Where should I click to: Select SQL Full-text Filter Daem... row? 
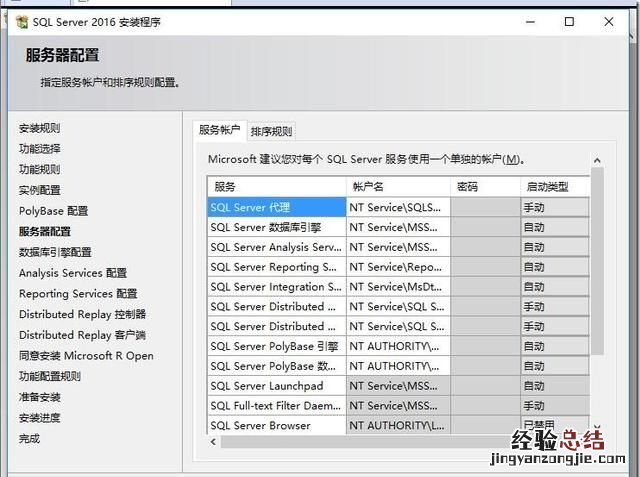(277, 406)
